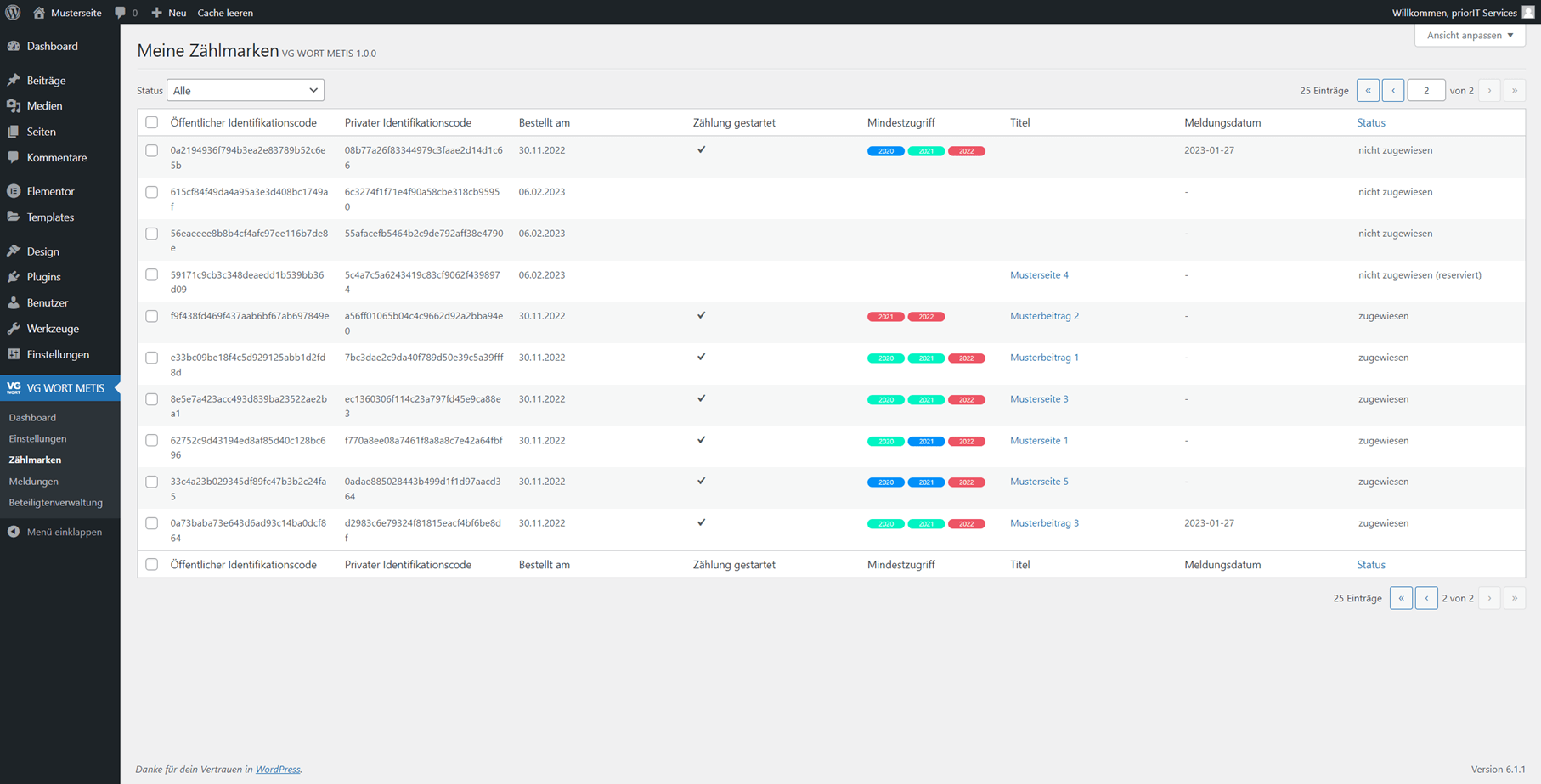1541x784 pixels.
Task: Open the Musterbeitrag 1 title link
Action: click(x=1044, y=358)
